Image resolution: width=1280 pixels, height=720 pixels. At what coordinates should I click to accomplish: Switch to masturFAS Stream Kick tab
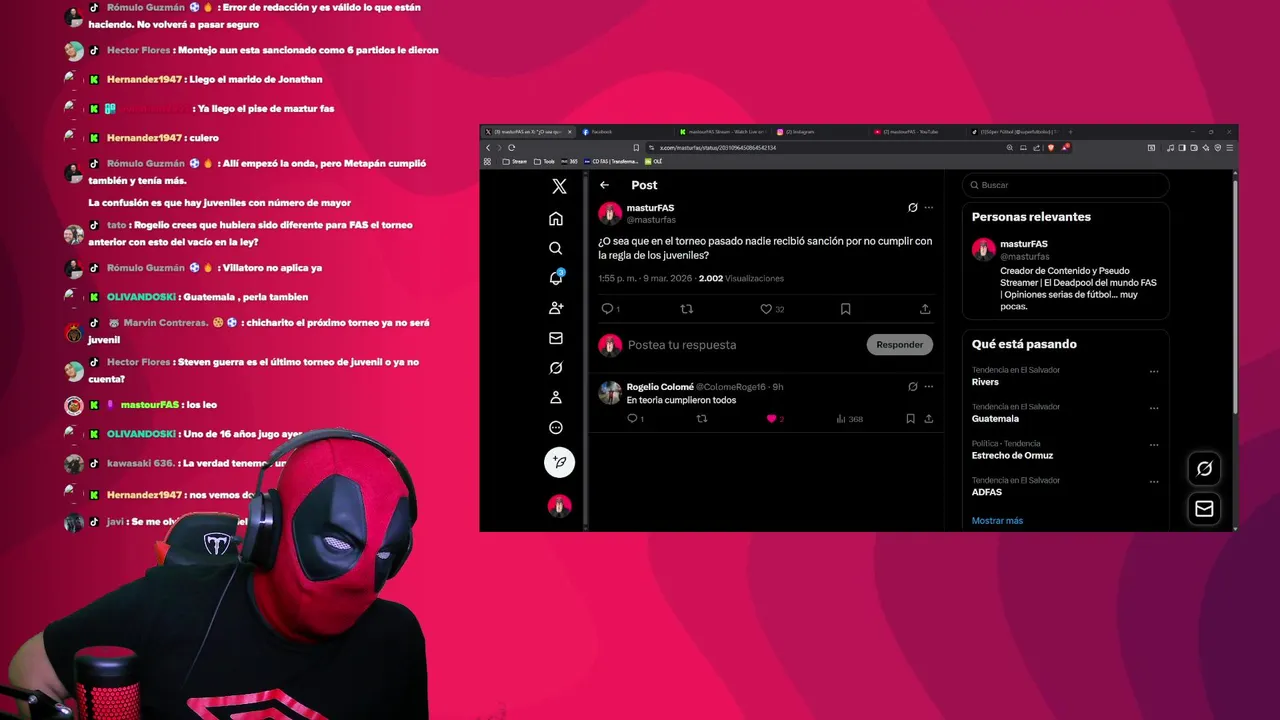point(724,132)
